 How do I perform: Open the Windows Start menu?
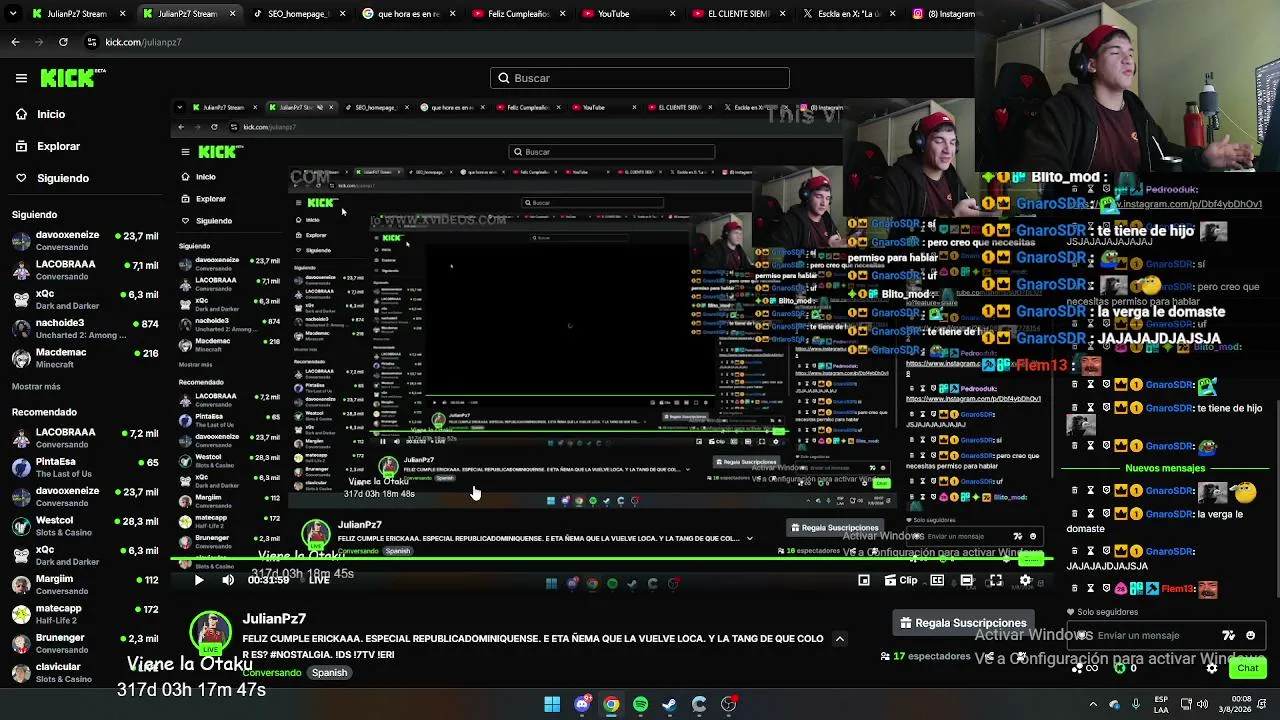tap(552, 704)
